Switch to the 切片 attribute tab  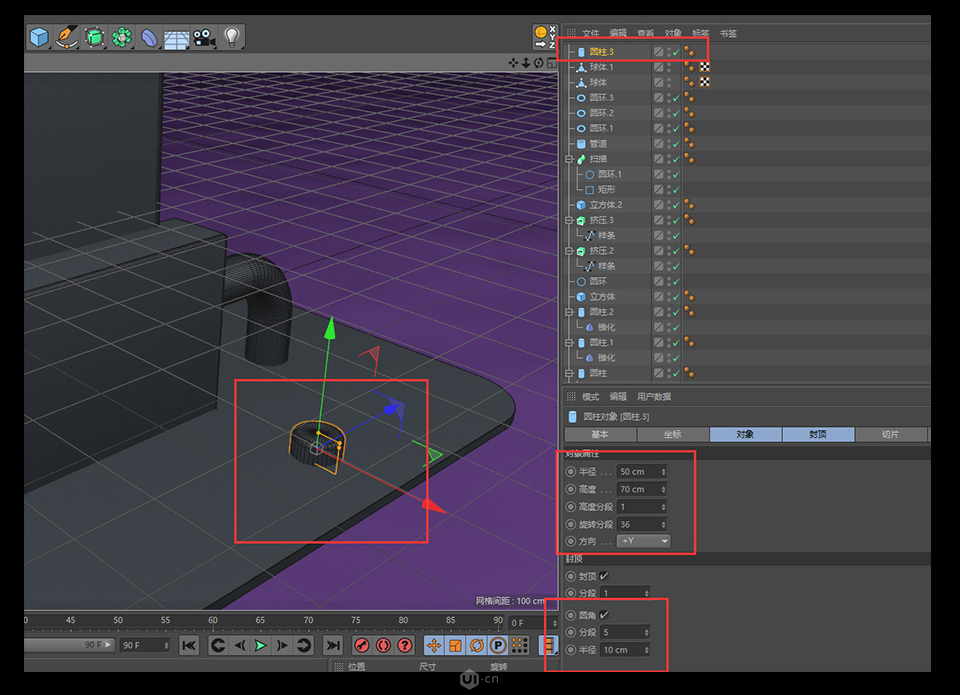[890, 434]
